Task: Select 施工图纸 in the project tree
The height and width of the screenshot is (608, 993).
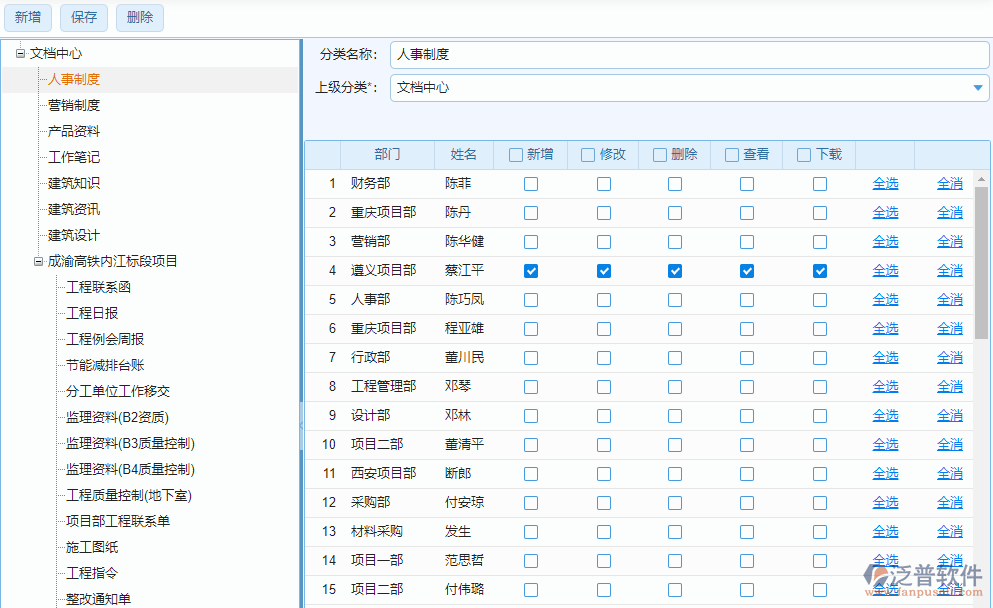Action: tap(92, 547)
